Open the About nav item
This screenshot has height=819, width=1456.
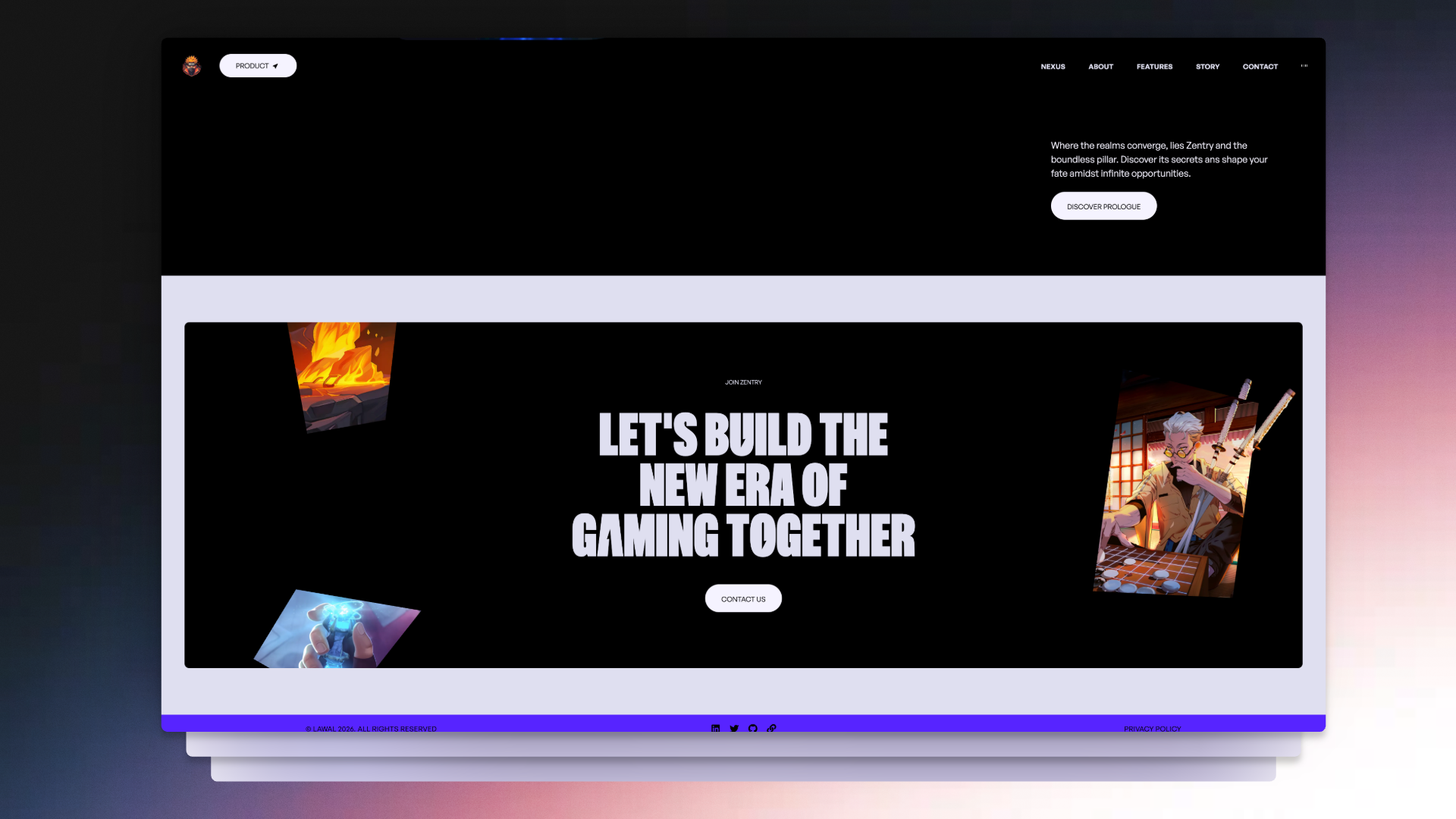pos(1100,67)
